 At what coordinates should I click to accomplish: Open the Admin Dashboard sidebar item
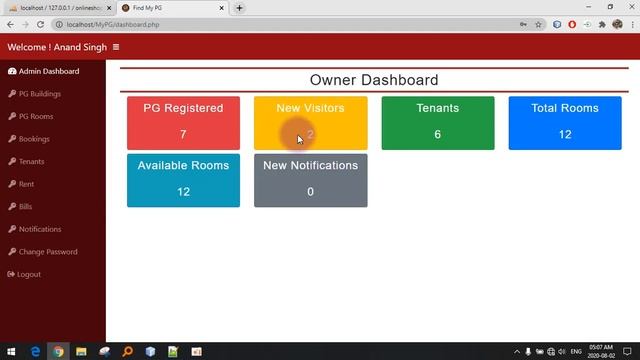44,71
